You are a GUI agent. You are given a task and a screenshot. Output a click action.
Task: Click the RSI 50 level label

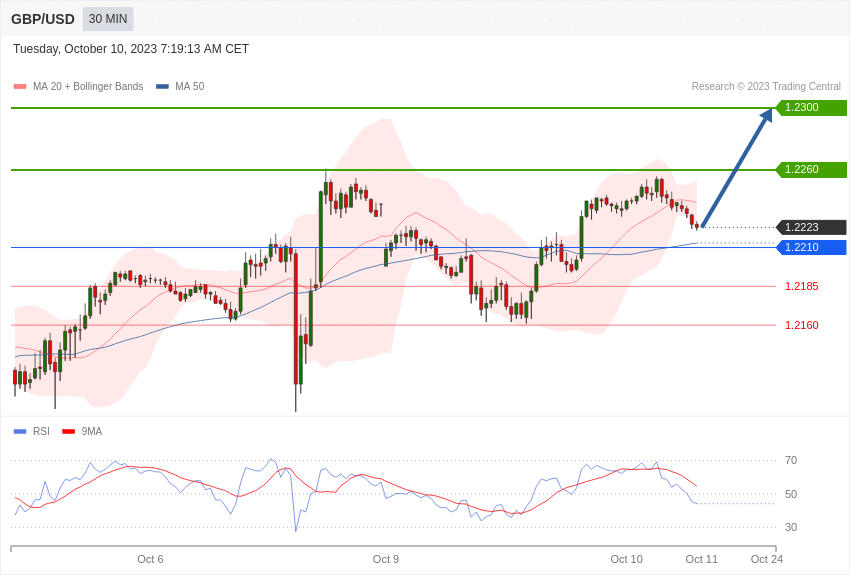click(x=791, y=494)
